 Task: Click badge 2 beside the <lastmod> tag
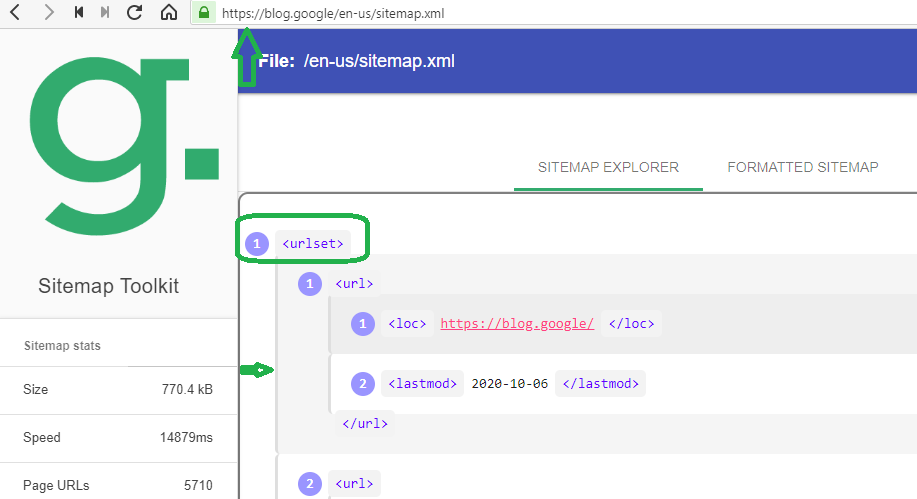coord(363,384)
